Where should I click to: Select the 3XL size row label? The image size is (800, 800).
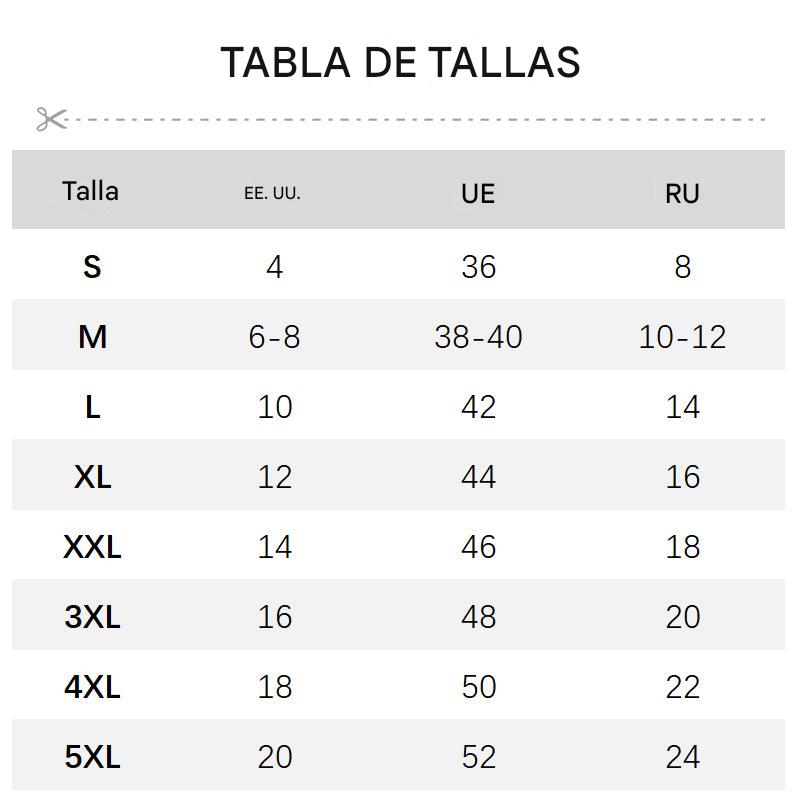92,617
